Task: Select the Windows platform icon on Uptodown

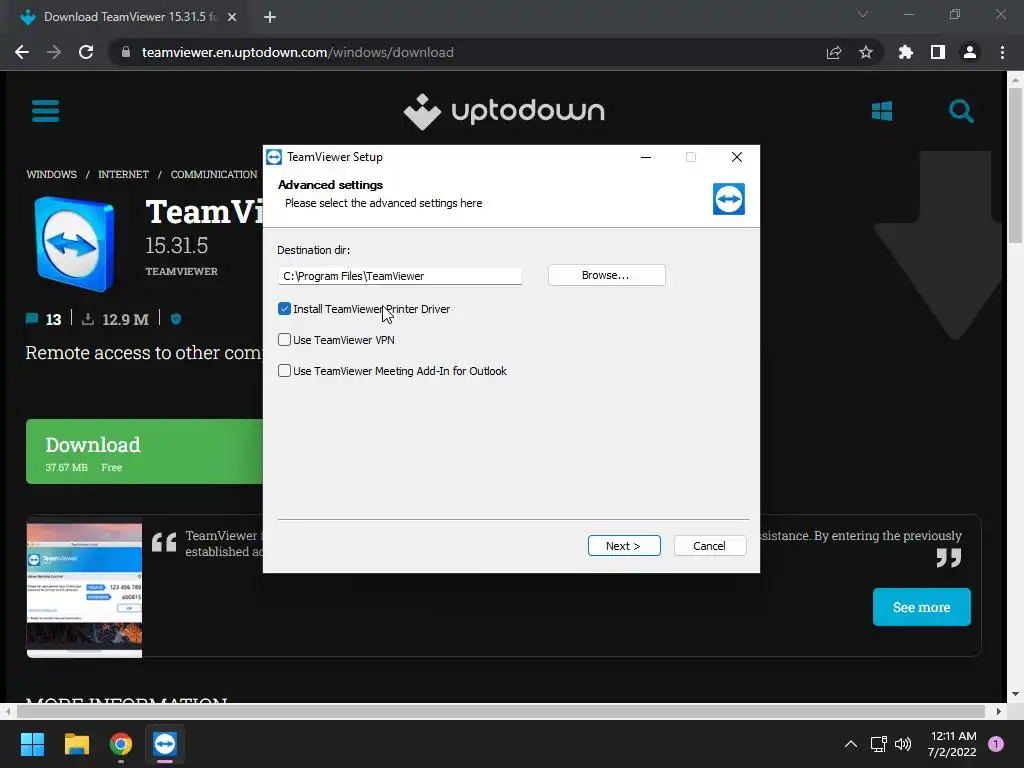Action: (882, 111)
